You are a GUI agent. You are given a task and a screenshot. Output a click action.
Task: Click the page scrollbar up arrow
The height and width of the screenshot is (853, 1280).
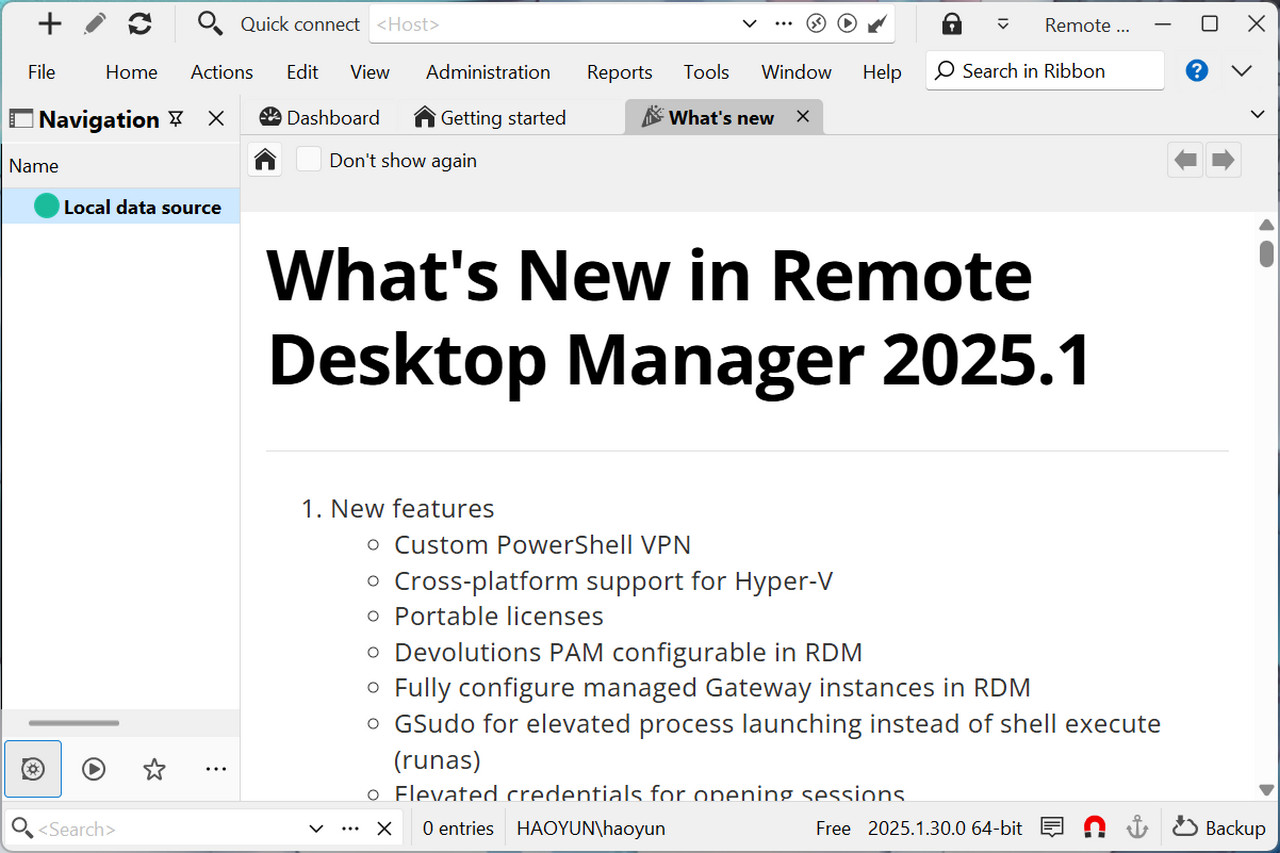pos(1266,224)
